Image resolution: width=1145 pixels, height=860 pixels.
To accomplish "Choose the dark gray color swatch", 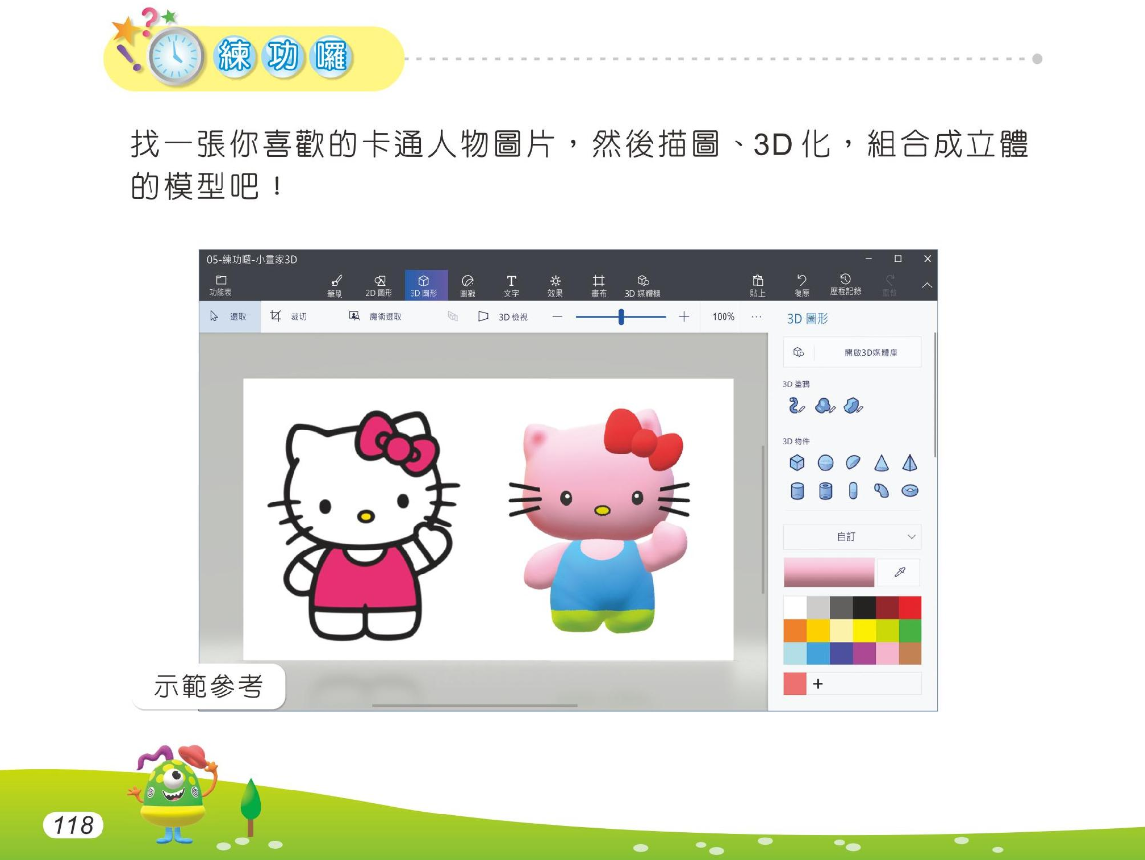I will (840, 607).
